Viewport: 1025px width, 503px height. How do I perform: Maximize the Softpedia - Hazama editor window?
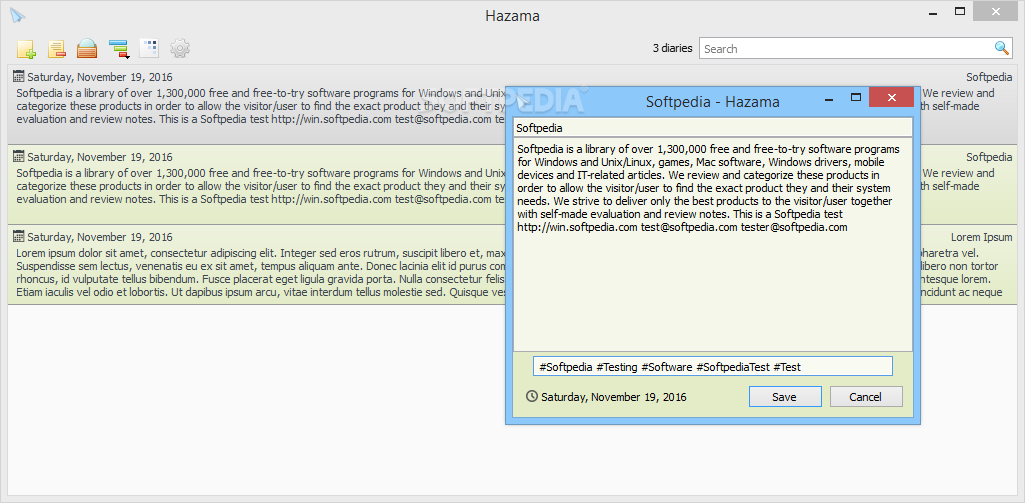tap(855, 98)
